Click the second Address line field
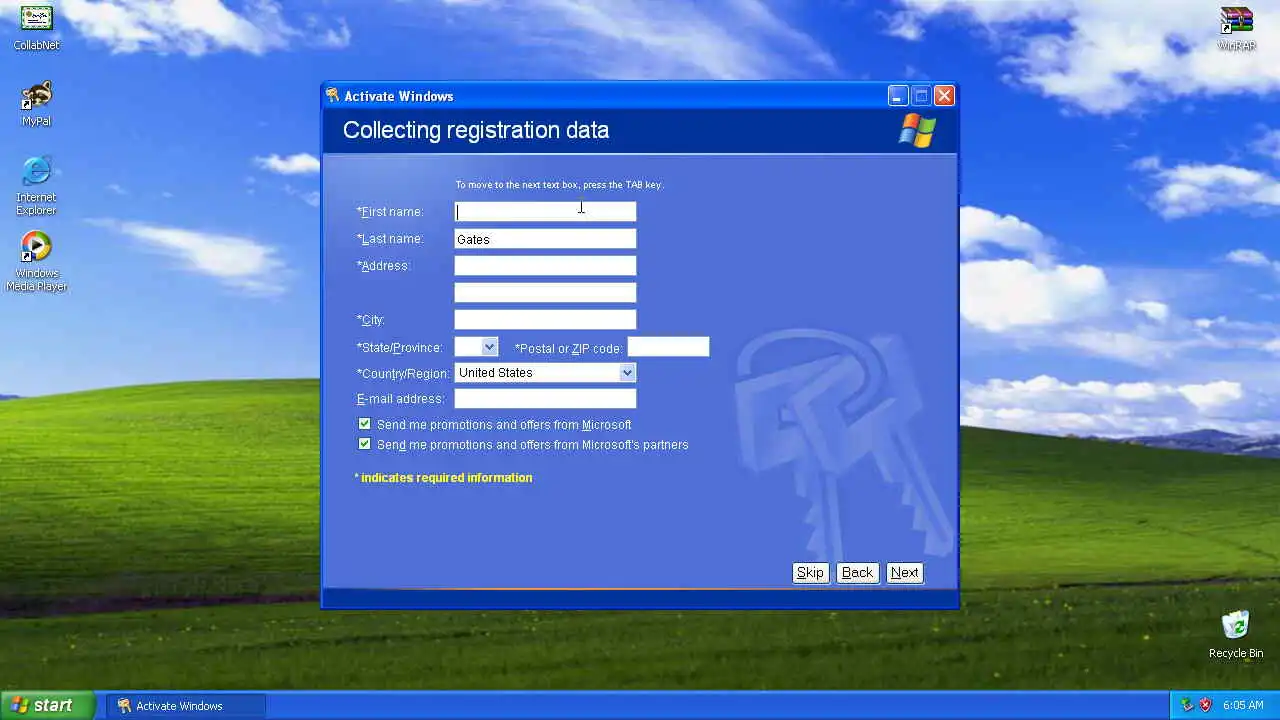Screen dimensions: 1280x720 coord(545,292)
